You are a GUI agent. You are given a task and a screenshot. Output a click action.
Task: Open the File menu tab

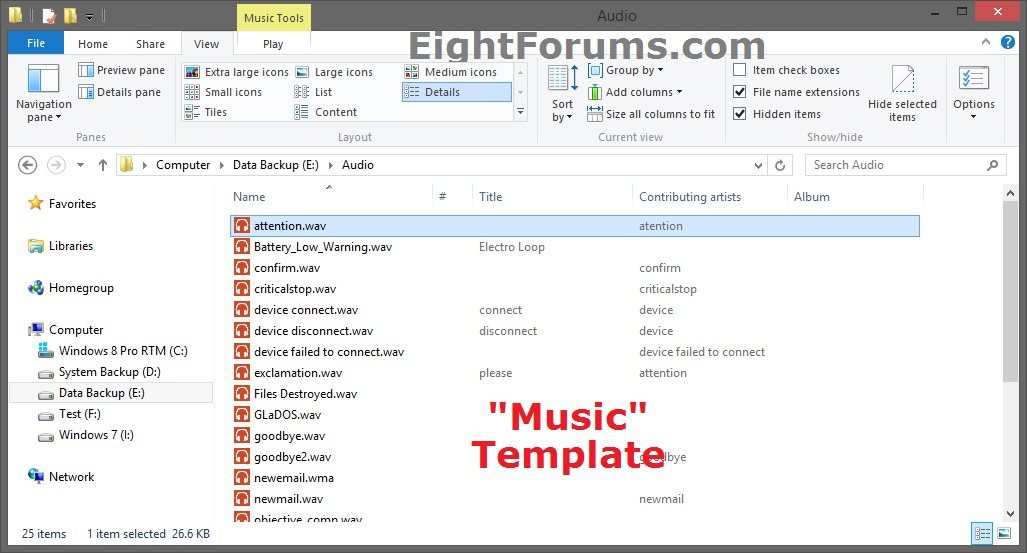point(36,44)
